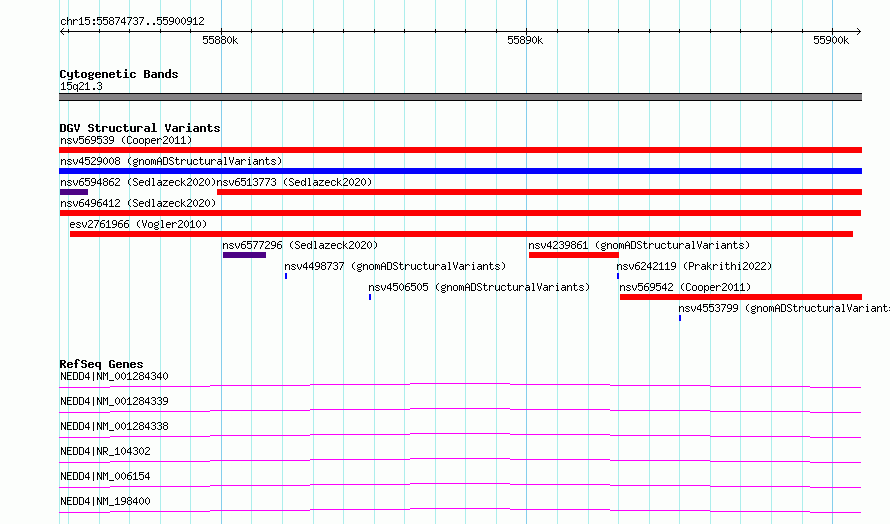
Task: Click the nsv4529008 gnomAD variant label
Action: [x=171, y=161]
